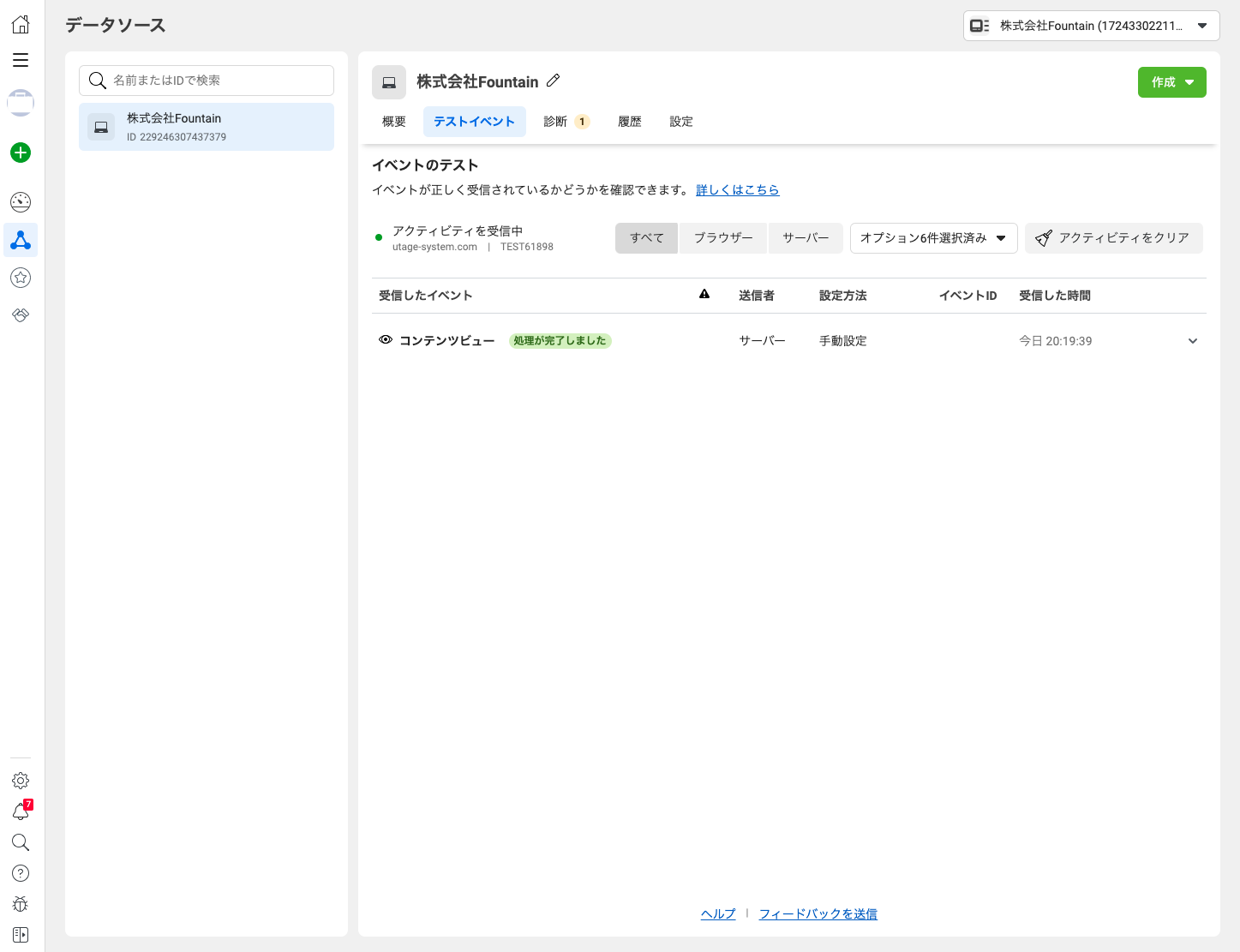Click the Home icon in sidebar
This screenshot has height=952, width=1240.
click(21, 24)
